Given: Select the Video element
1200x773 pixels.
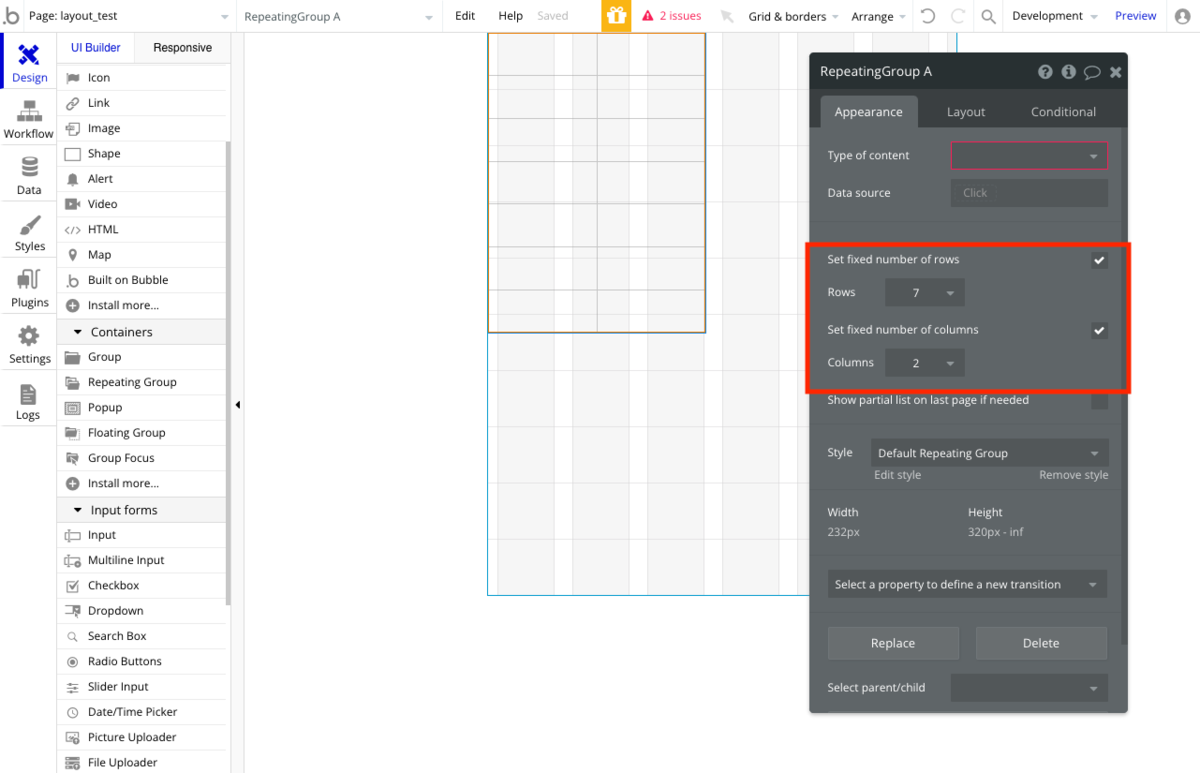Looking at the screenshot, I should pyautogui.click(x=143, y=204).
